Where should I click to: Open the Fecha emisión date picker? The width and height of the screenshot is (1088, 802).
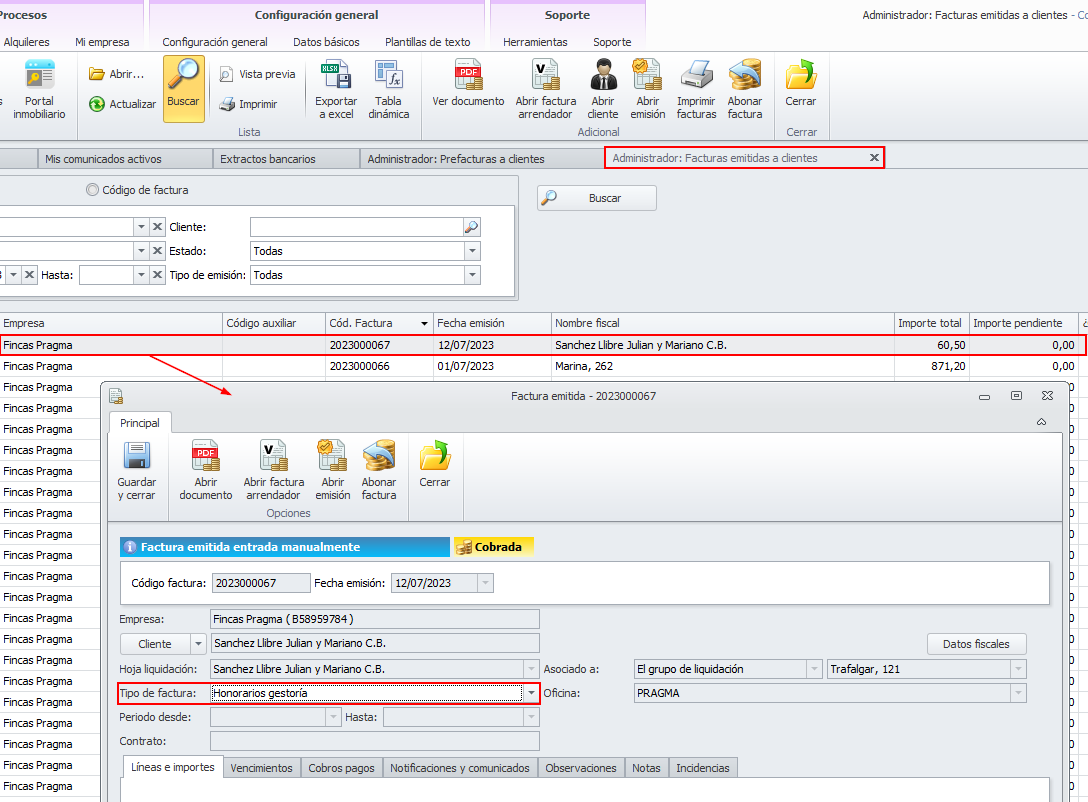486,583
